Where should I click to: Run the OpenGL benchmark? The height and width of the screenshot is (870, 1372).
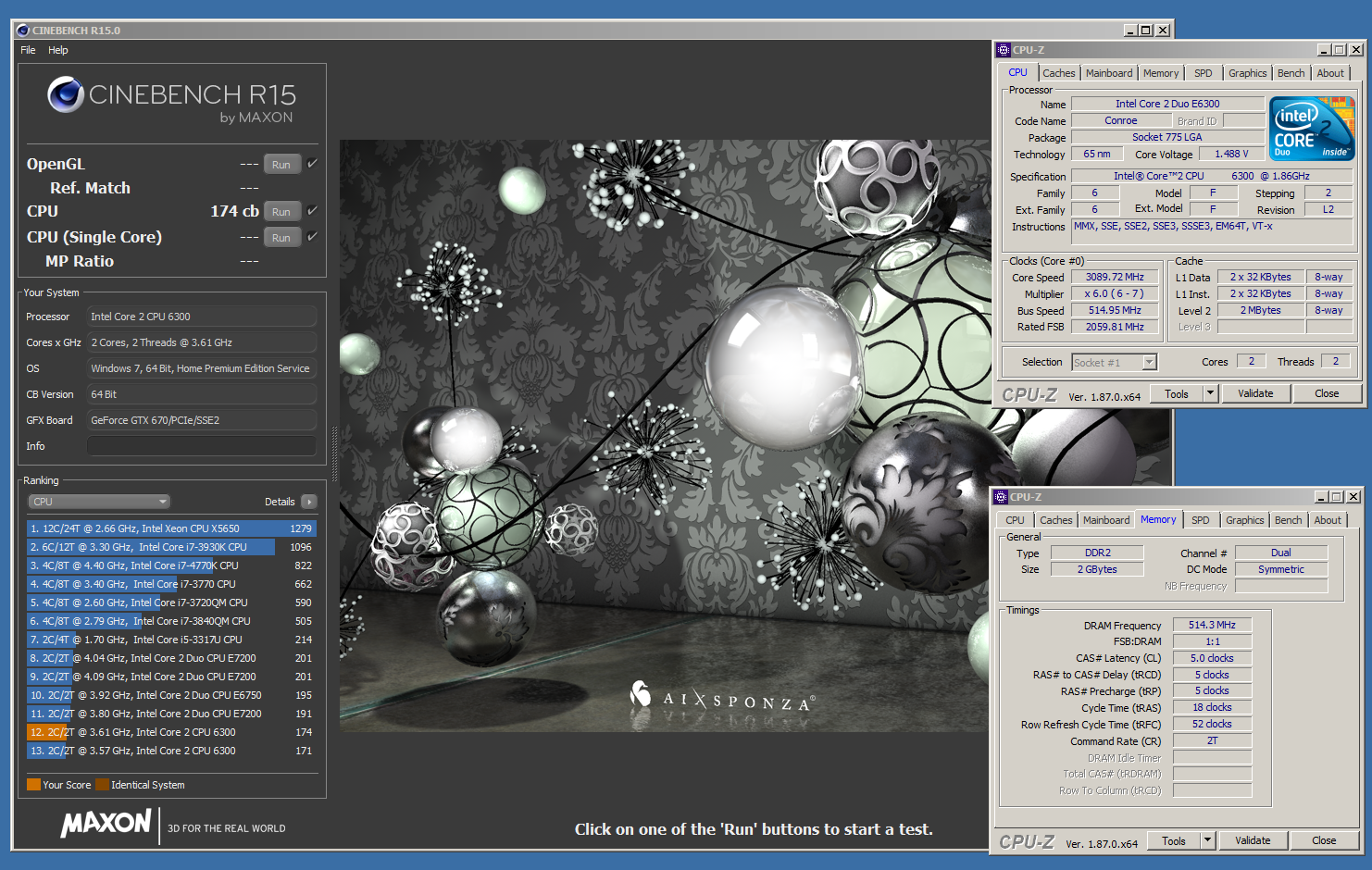click(281, 165)
